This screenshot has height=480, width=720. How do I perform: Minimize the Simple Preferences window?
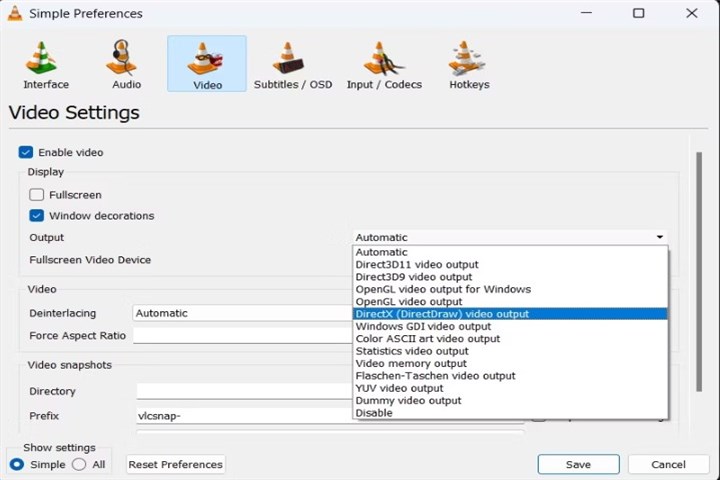click(x=586, y=13)
